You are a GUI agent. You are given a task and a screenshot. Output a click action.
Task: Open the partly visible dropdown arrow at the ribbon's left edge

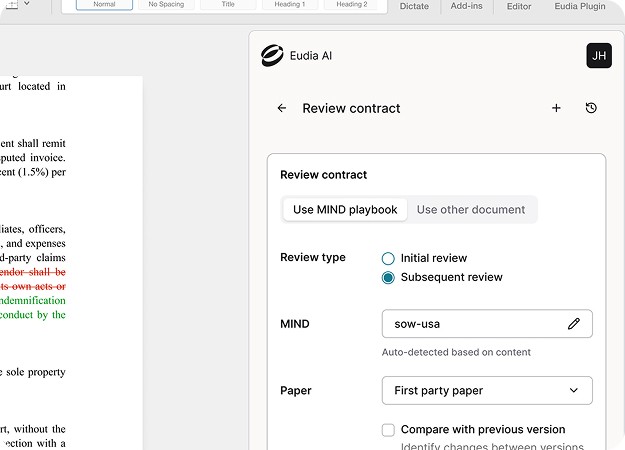pos(27,4)
